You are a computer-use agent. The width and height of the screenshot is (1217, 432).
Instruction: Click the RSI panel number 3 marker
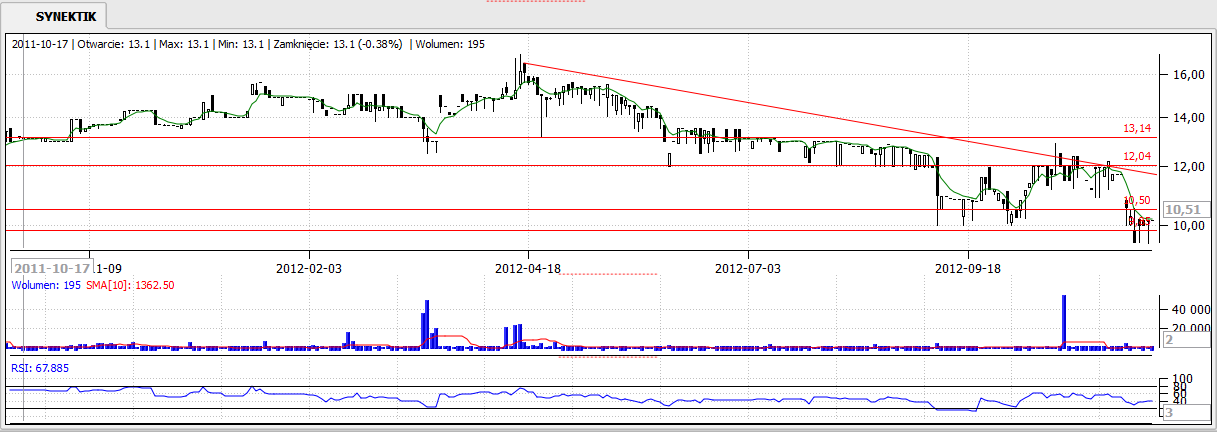tap(1168, 412)
